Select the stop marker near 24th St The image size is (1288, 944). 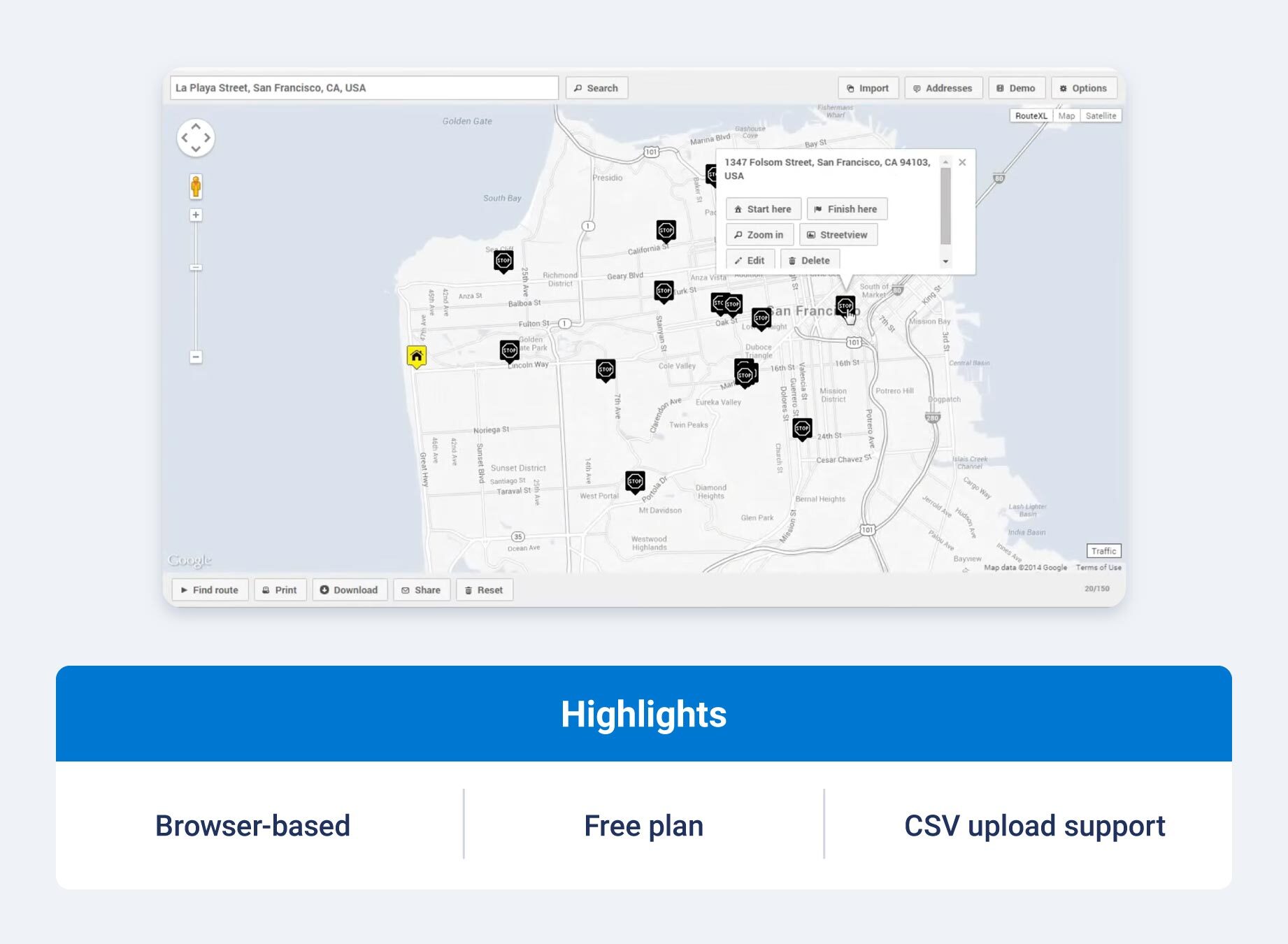[802, 429]
